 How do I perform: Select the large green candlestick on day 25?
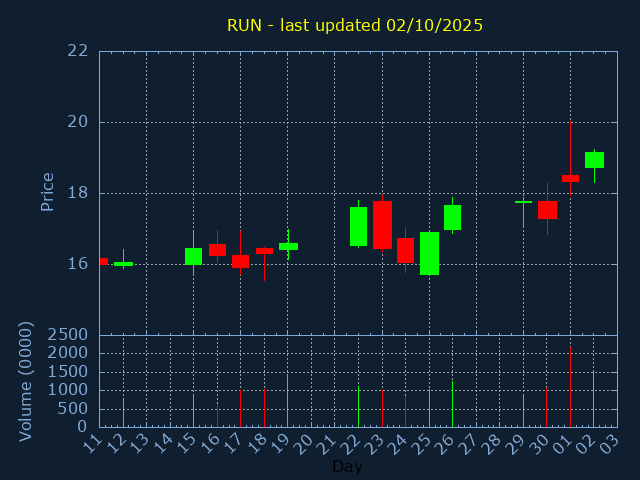(x=429, y=253)
